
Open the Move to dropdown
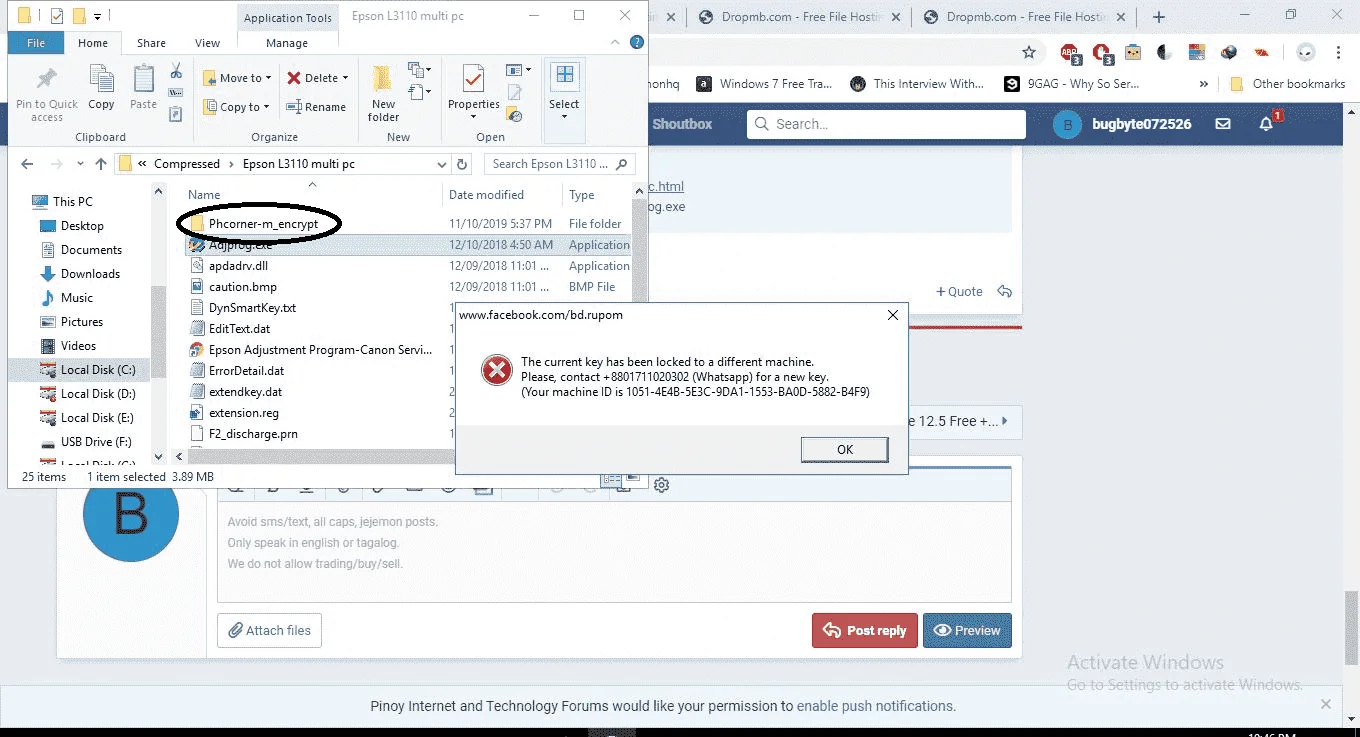tap(236, 78)
